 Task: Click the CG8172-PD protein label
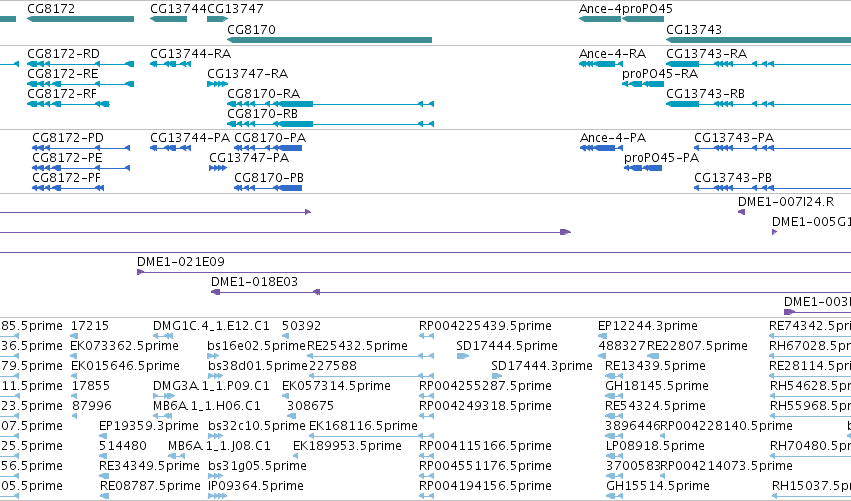pyautogui.click(x=68, y=138)
